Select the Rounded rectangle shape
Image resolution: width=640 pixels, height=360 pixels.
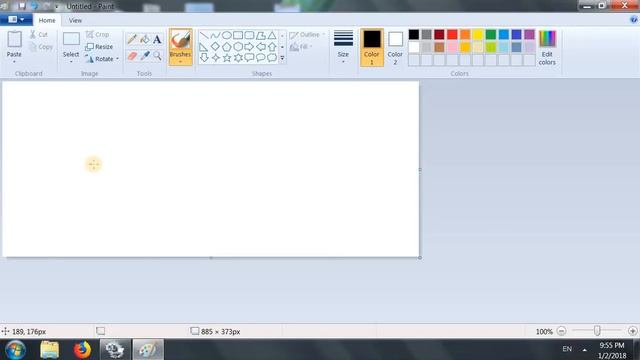(x=249, y=36)
